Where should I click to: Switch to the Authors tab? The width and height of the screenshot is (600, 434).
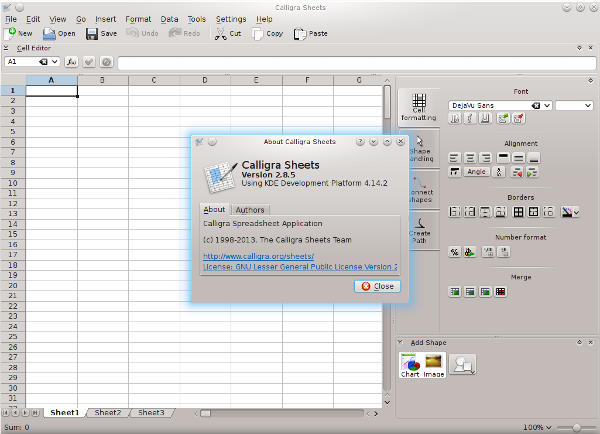click(250, 210)
